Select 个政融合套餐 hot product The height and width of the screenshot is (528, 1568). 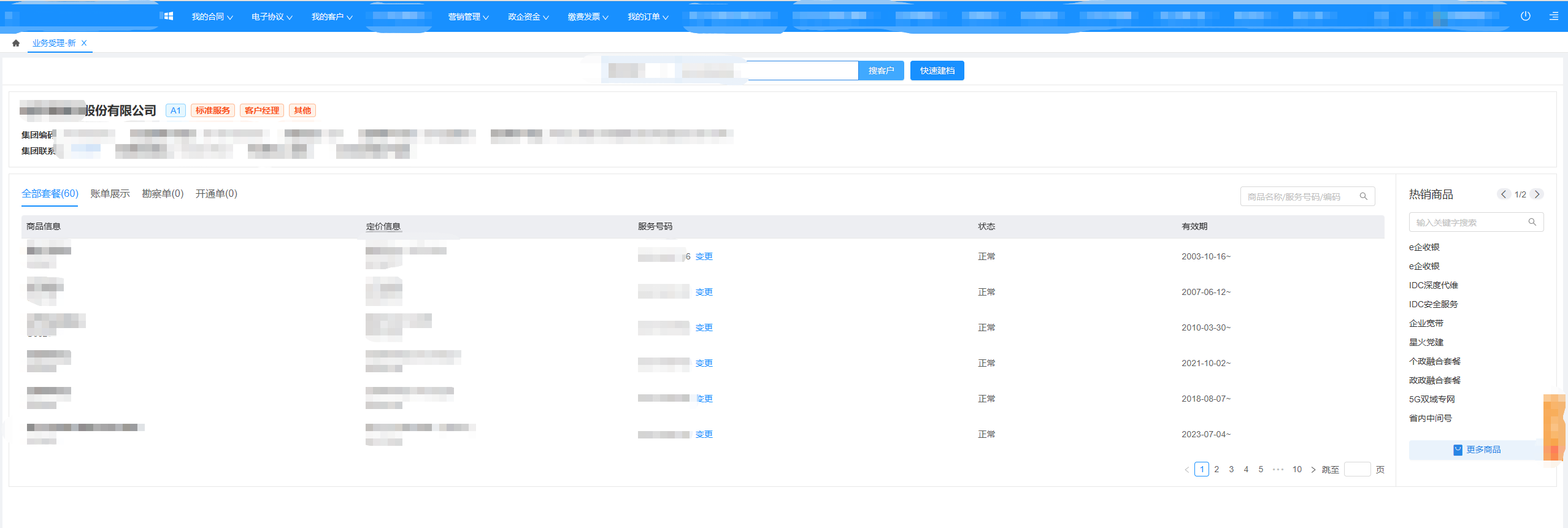(x=1435, y=361)
